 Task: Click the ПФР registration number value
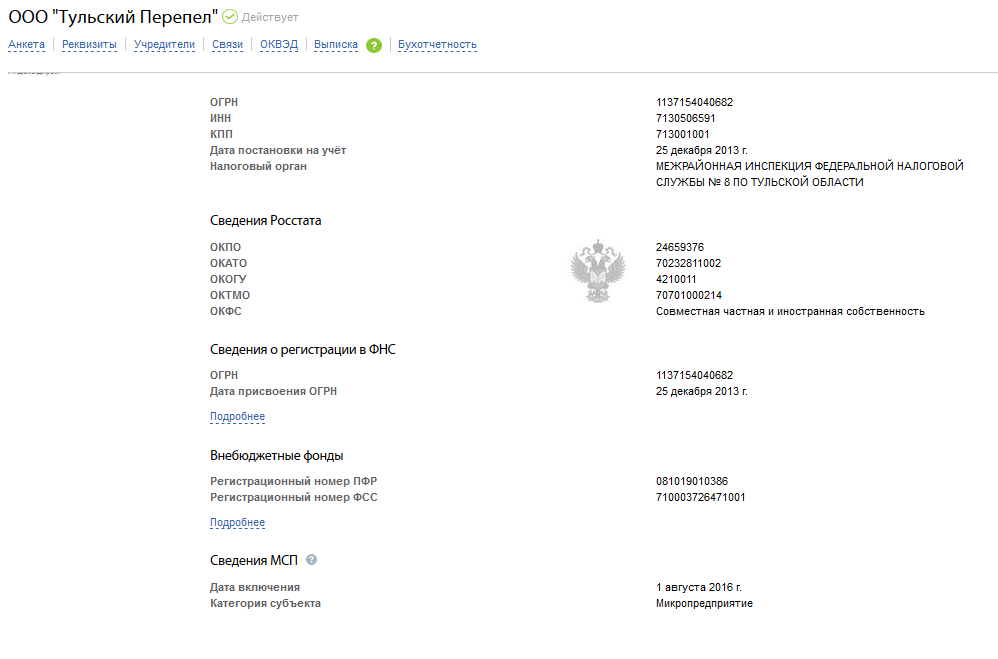[692, 481]
